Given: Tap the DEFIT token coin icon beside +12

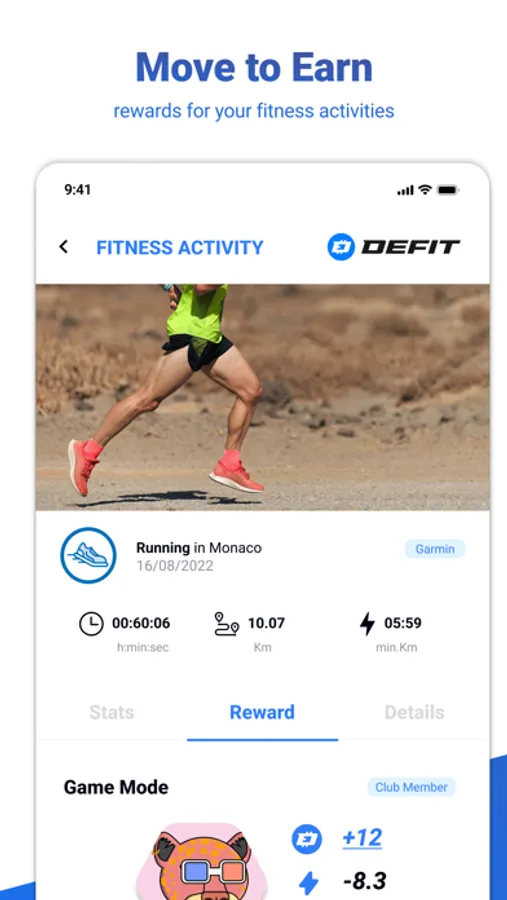Looking at the screenshot, I should coord(307,839).
